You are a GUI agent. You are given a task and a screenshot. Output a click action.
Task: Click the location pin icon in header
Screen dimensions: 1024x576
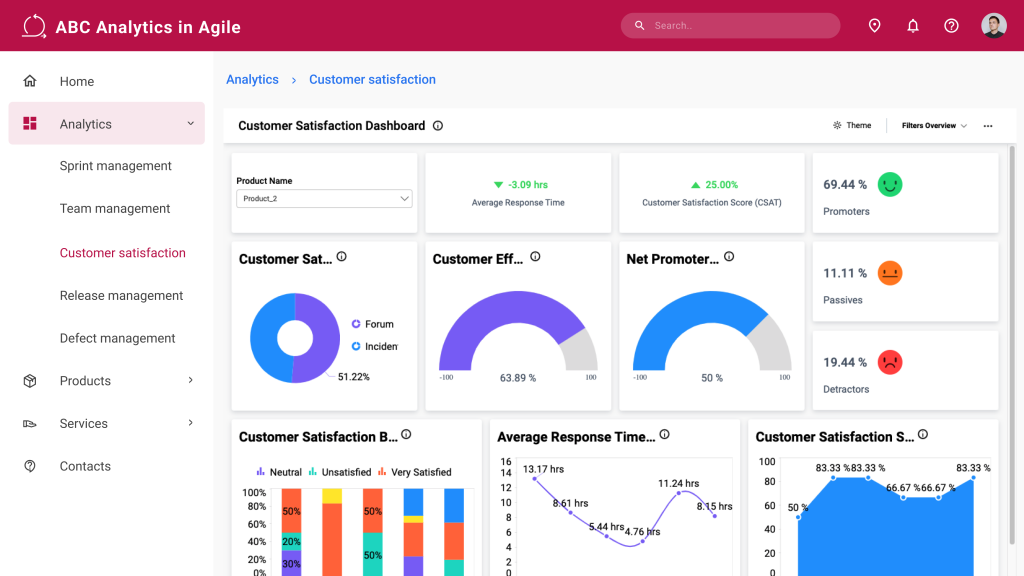coord(874,25)
